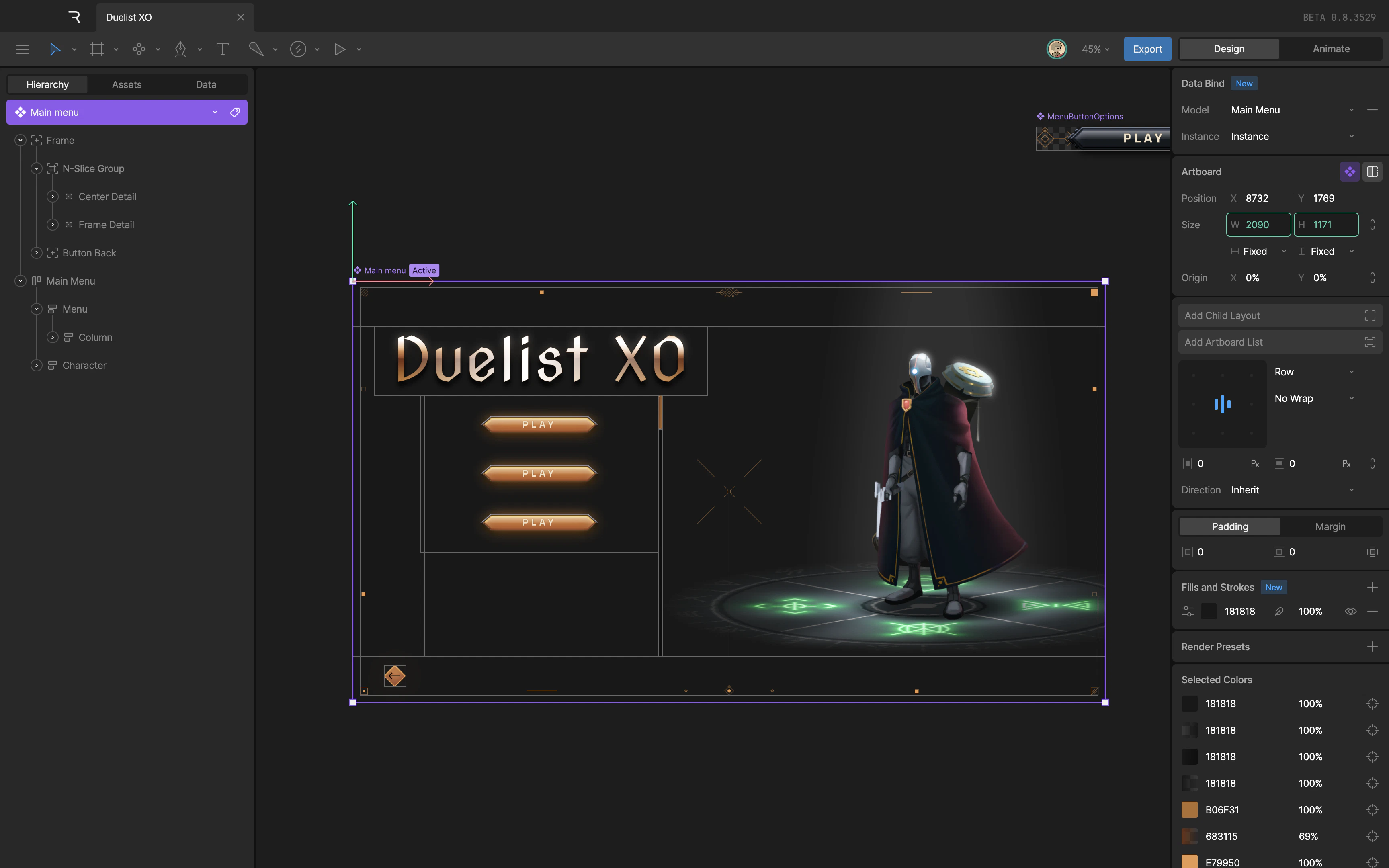
Task: Toggle the layout icon in Artboard section
Action: (x=1373, y=172)
